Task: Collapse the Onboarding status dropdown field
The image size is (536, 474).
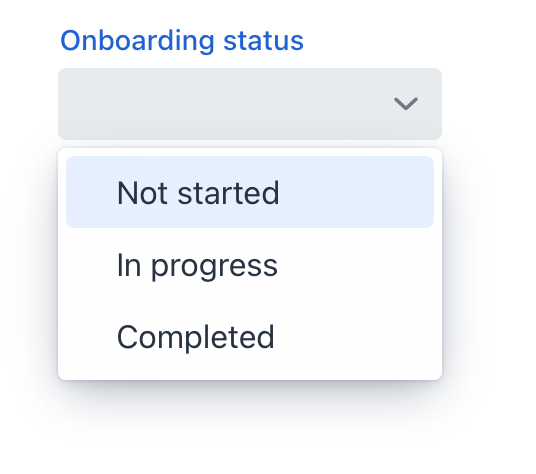Action: [x=250, y=104]
